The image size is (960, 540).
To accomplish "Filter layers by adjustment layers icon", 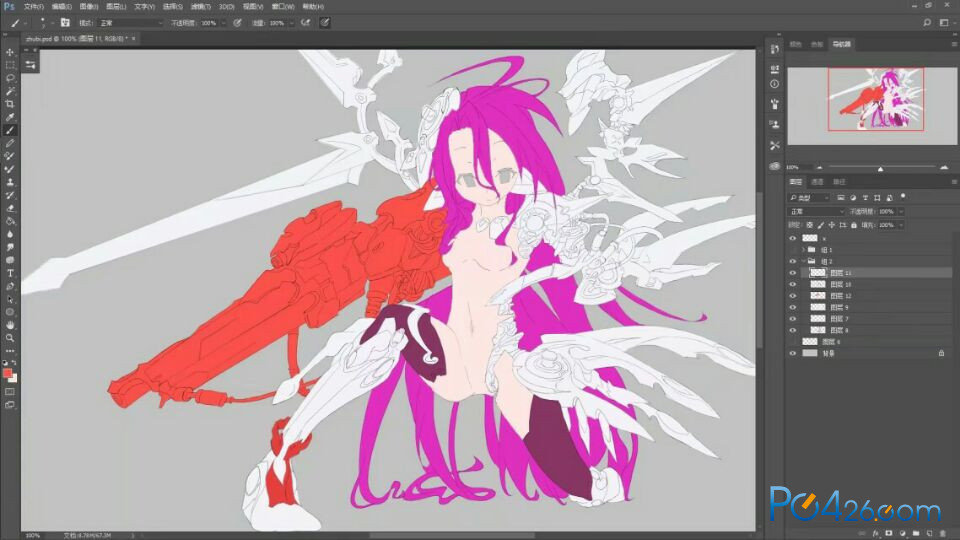I will tap(853, 198).
